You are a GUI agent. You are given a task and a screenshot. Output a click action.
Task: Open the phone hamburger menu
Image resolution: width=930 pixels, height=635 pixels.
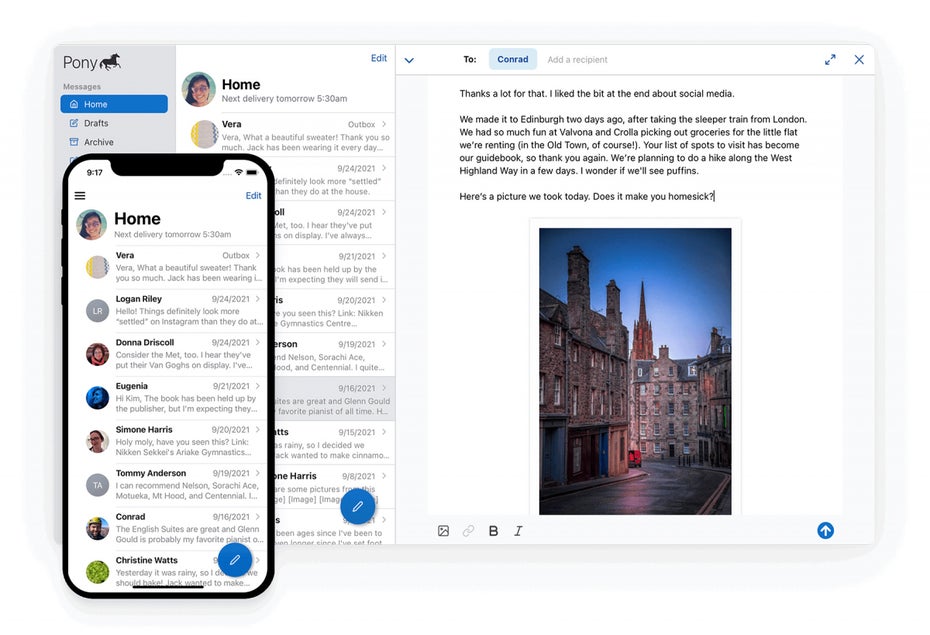click(x=80, y=196)
